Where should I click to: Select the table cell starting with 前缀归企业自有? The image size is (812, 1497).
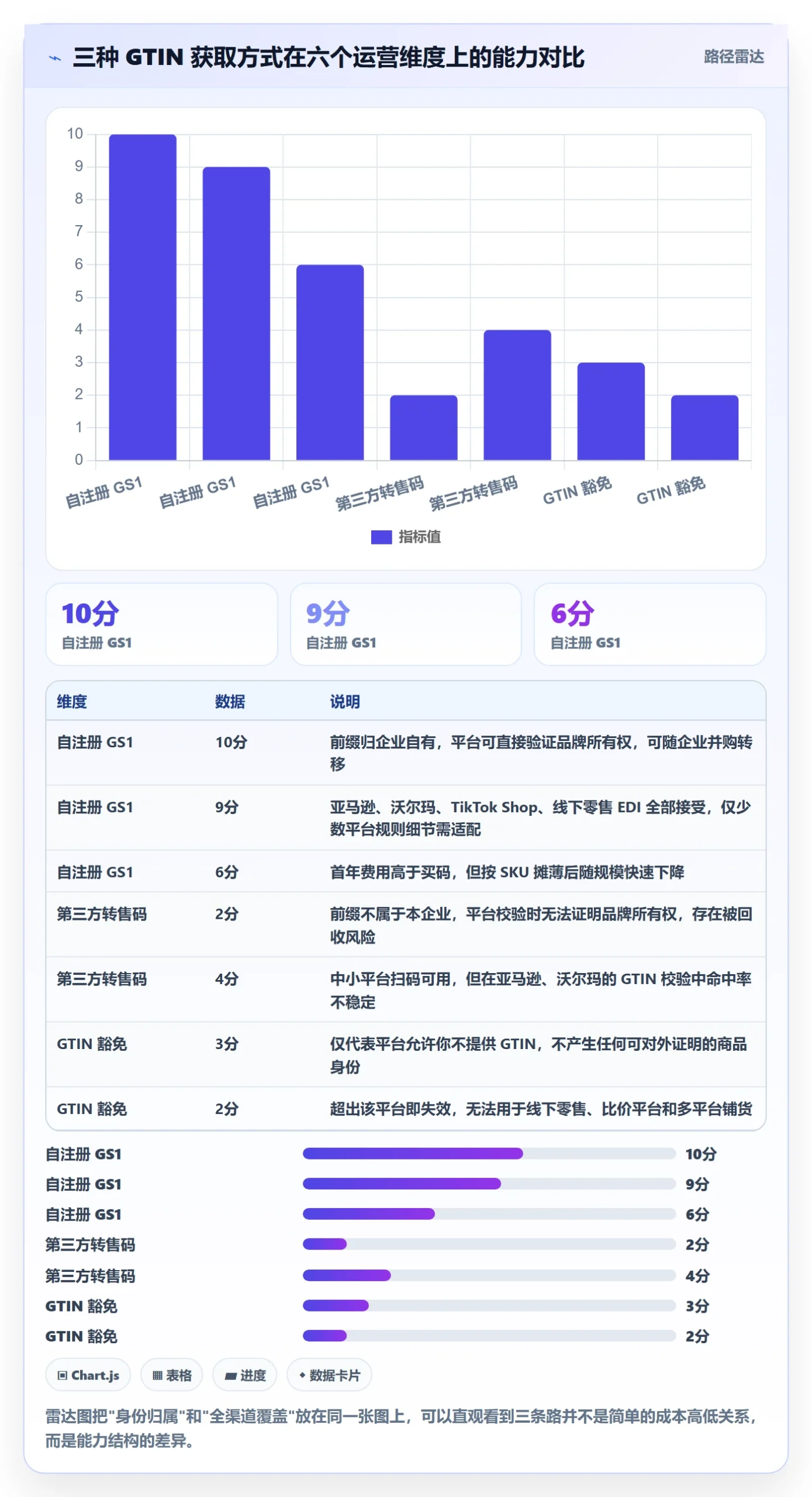tap(541, 753)
